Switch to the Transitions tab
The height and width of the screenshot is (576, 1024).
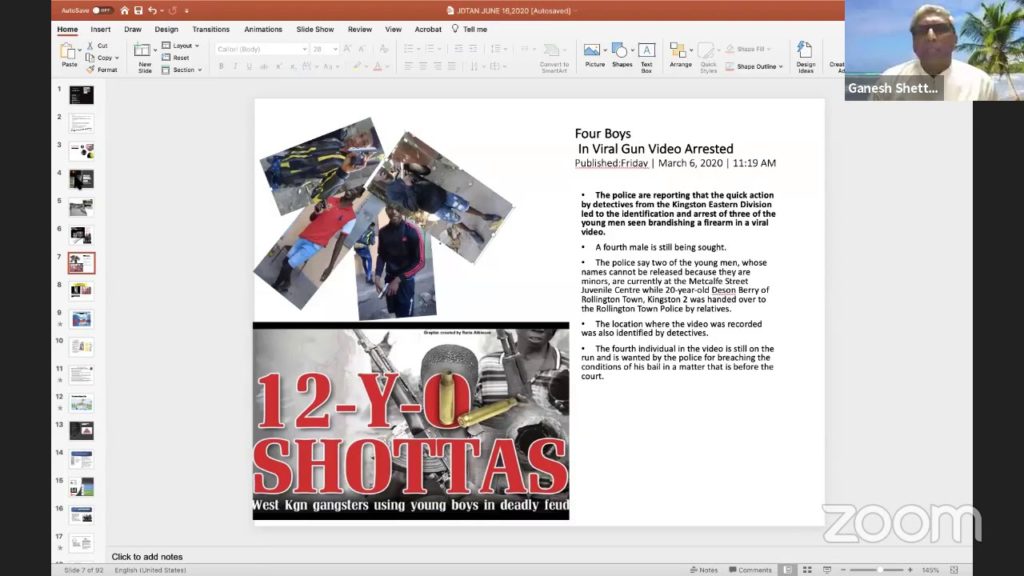[211, 29]
